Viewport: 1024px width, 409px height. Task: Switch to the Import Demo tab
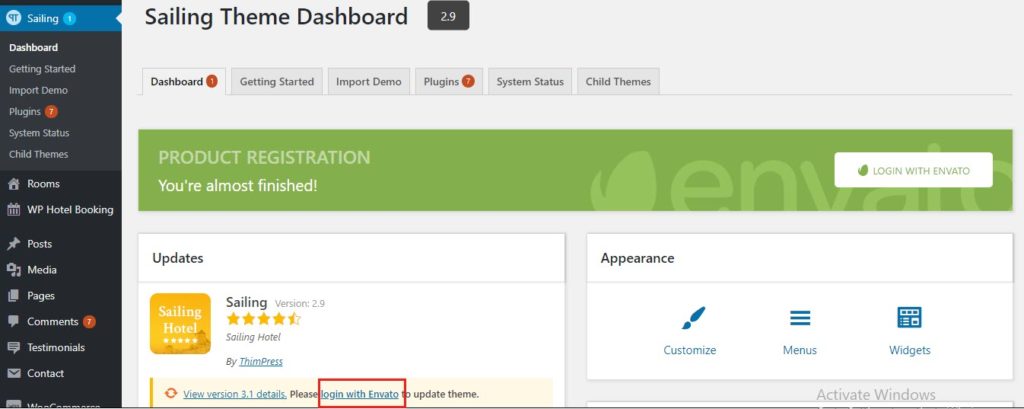point(368,82)
